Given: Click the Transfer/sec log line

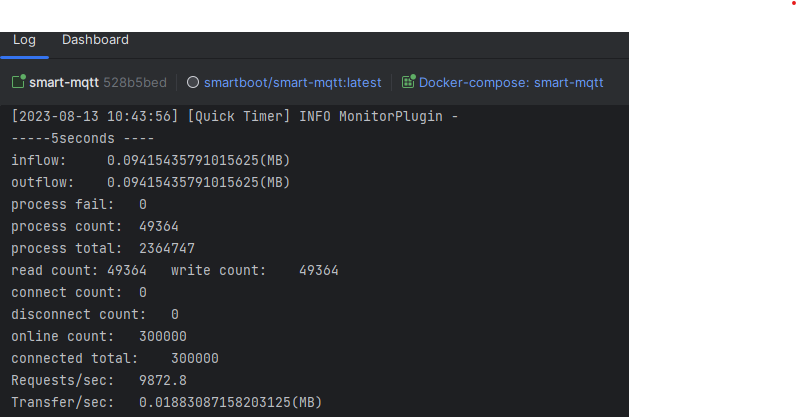Looking at the screenshot, I should [x=166, y=402].
